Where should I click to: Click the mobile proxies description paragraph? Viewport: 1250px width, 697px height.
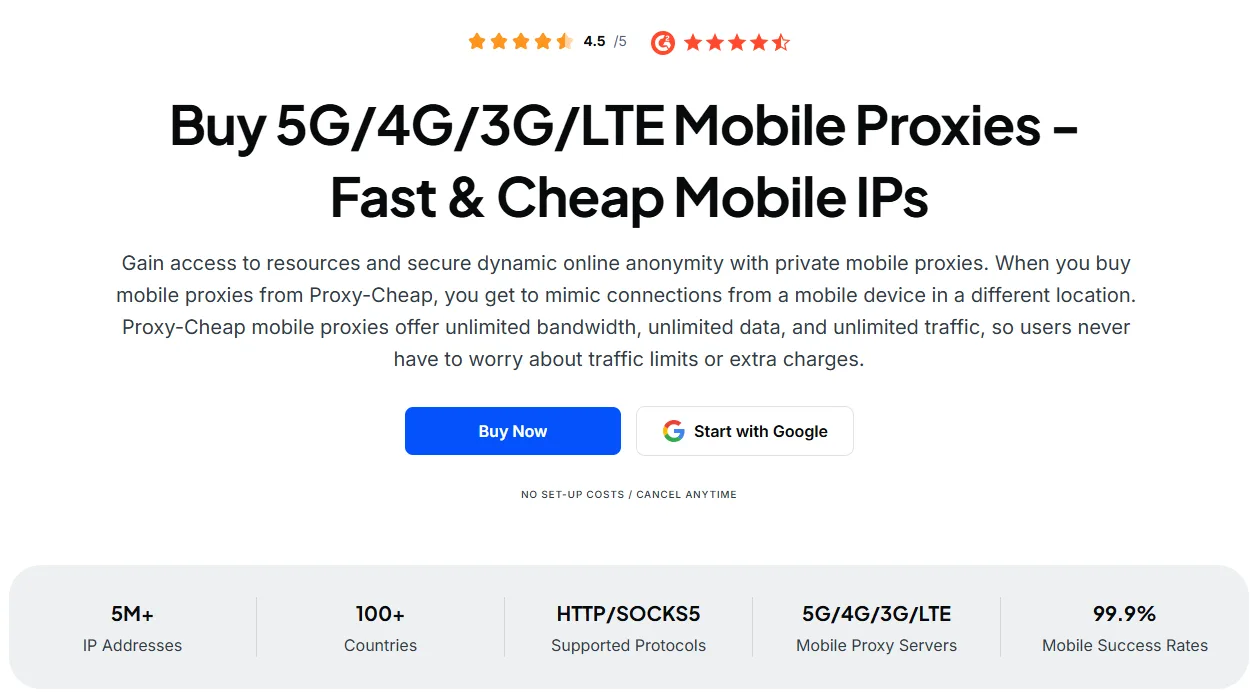pyautogui.click(x=625, y=311)
